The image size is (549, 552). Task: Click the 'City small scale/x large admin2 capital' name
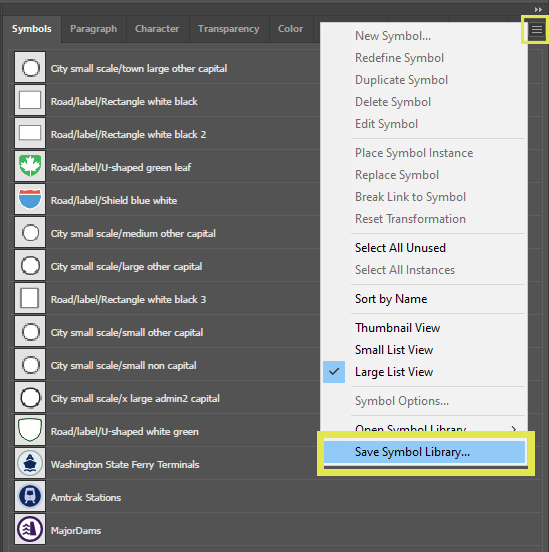click(135, 399)
